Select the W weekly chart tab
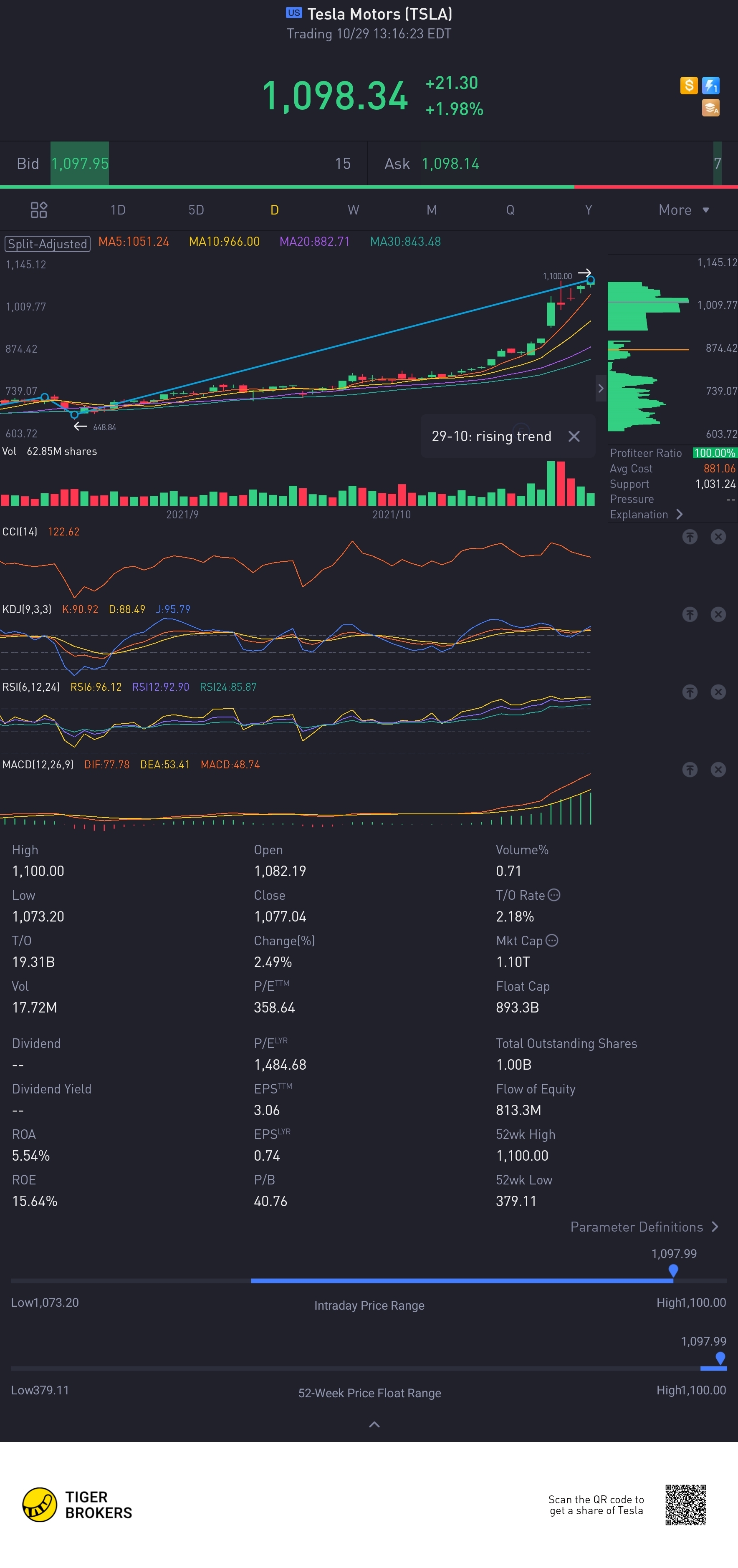This screenshot has width=738, height=1568. (353, 210)
